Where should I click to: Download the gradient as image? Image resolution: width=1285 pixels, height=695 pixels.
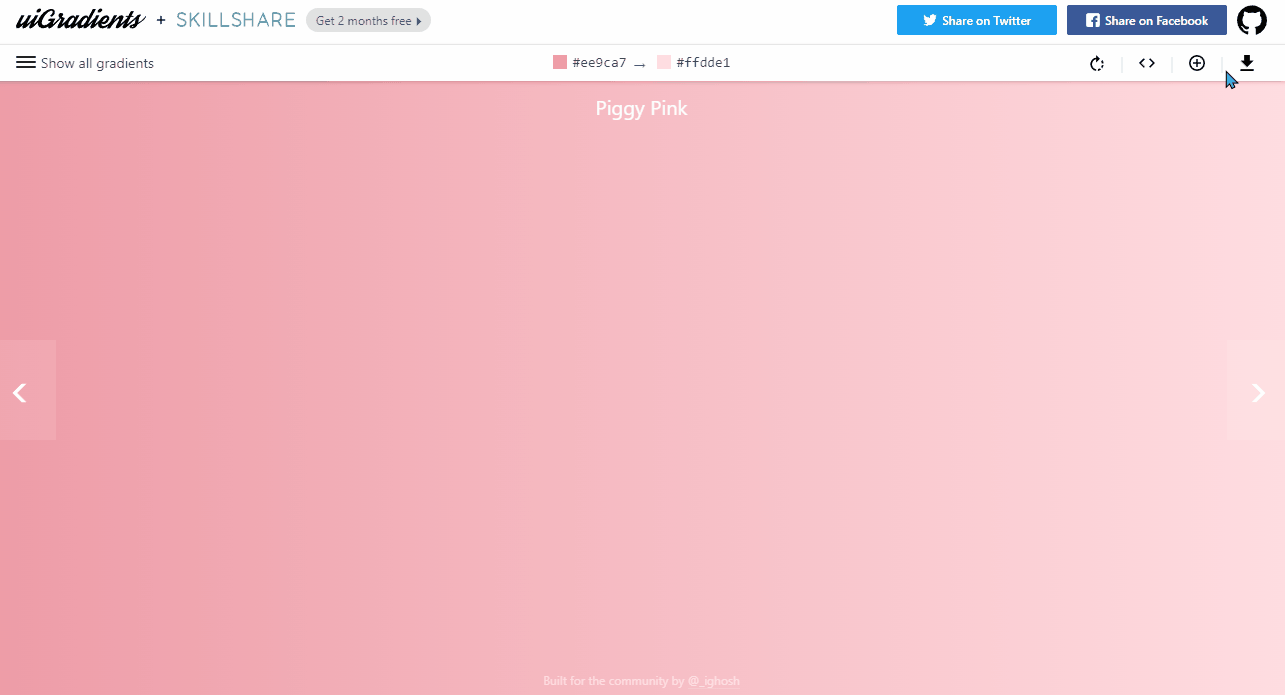[1247, 63]
